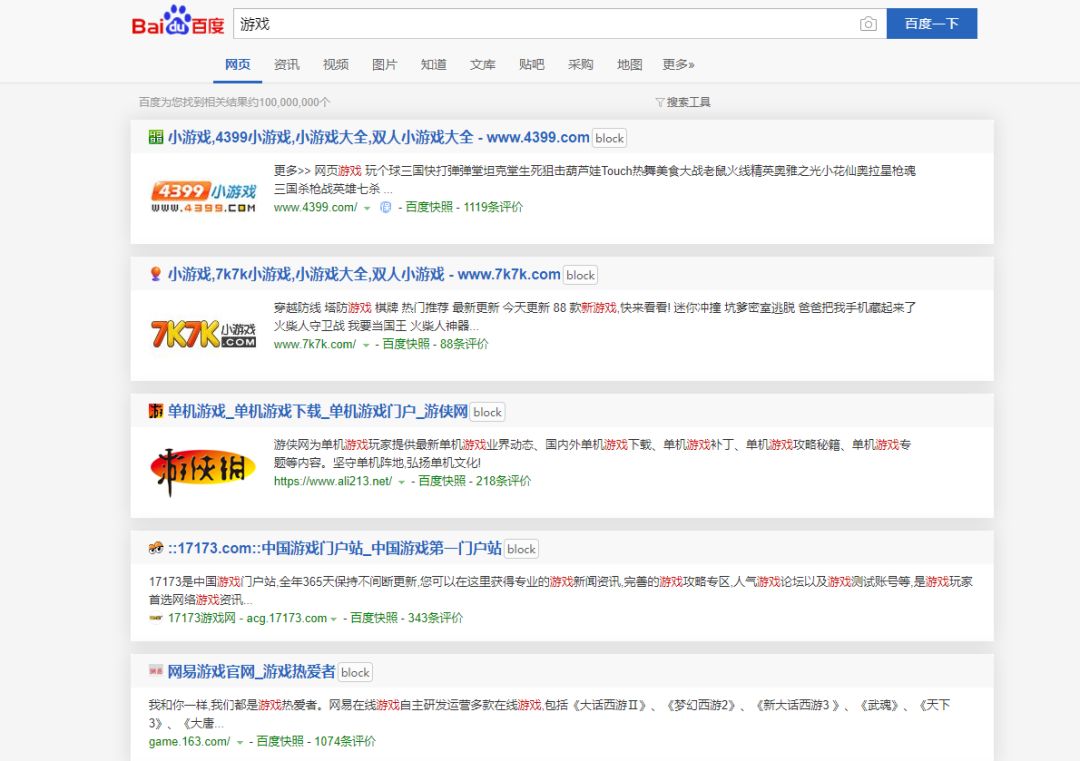This screenshot has width=1080, height=761.
Task: Switch to the 图片 tab
Action: [x=385, y=64]
